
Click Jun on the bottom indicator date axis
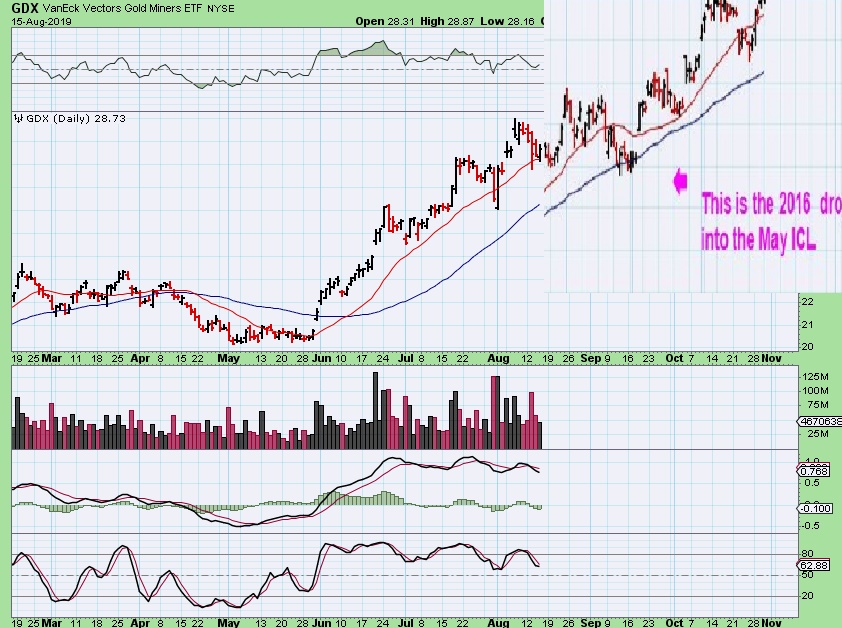click(x=322, y=623)
